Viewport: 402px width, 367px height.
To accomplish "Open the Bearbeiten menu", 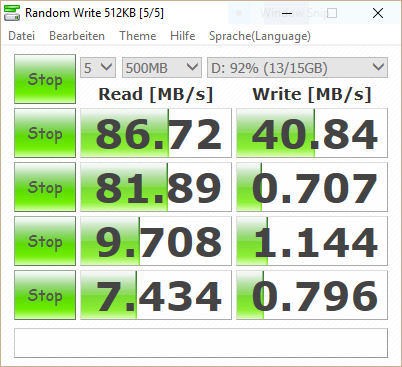I will 77,36.
